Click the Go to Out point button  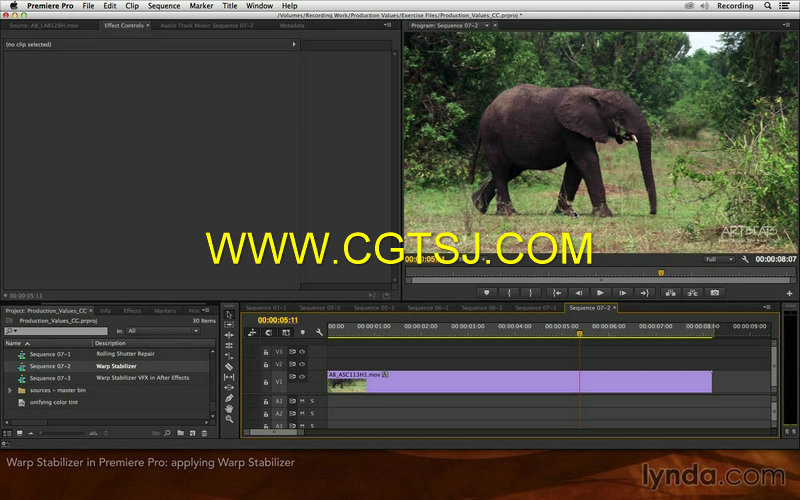644,293
